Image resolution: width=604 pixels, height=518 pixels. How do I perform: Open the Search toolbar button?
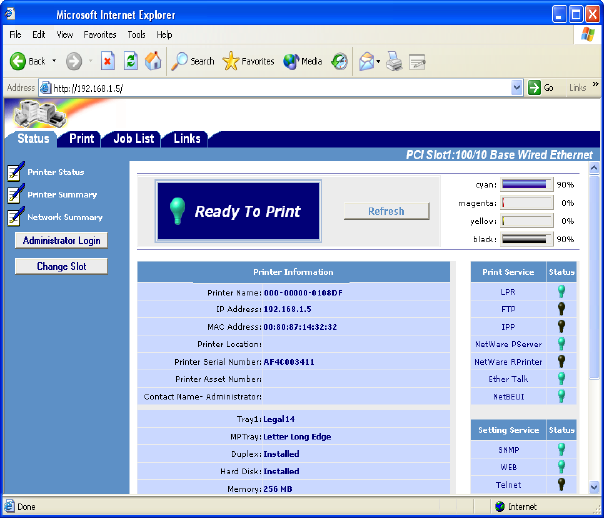pyautogui.click(x=193, y=61)
